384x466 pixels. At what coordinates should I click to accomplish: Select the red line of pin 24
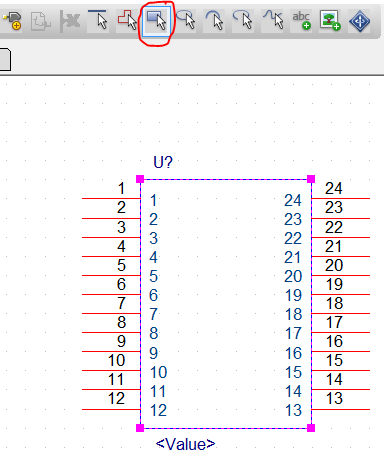point(341,199)
